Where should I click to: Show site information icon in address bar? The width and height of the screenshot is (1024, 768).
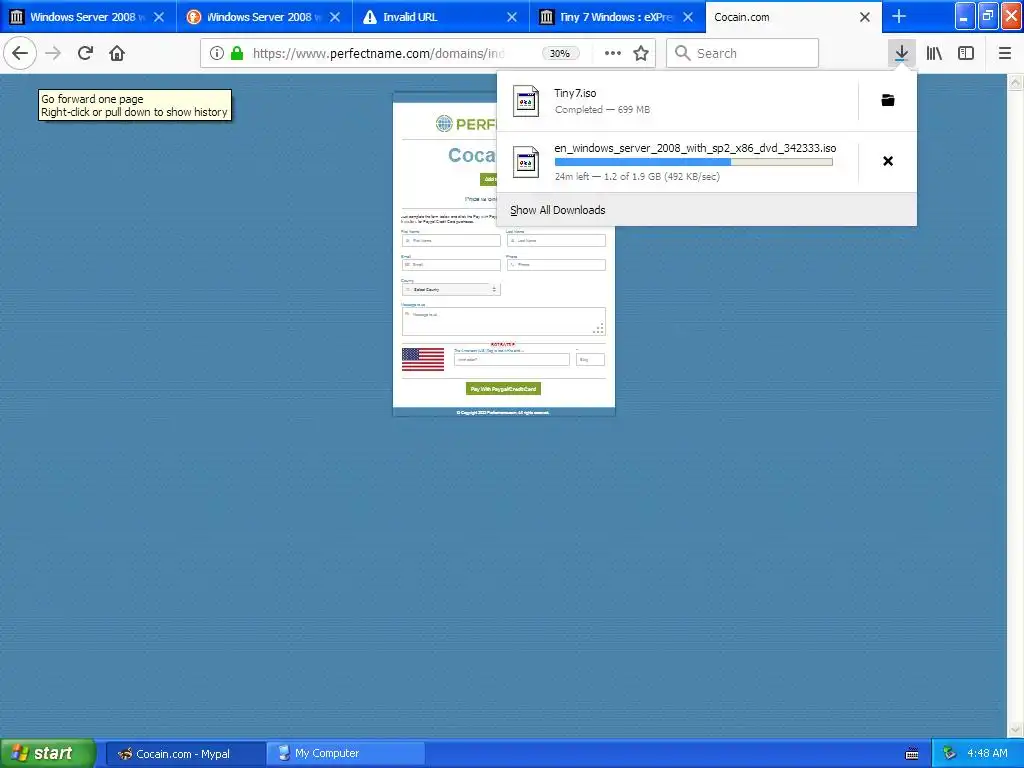pyautogui.click(x=216, y=53)
